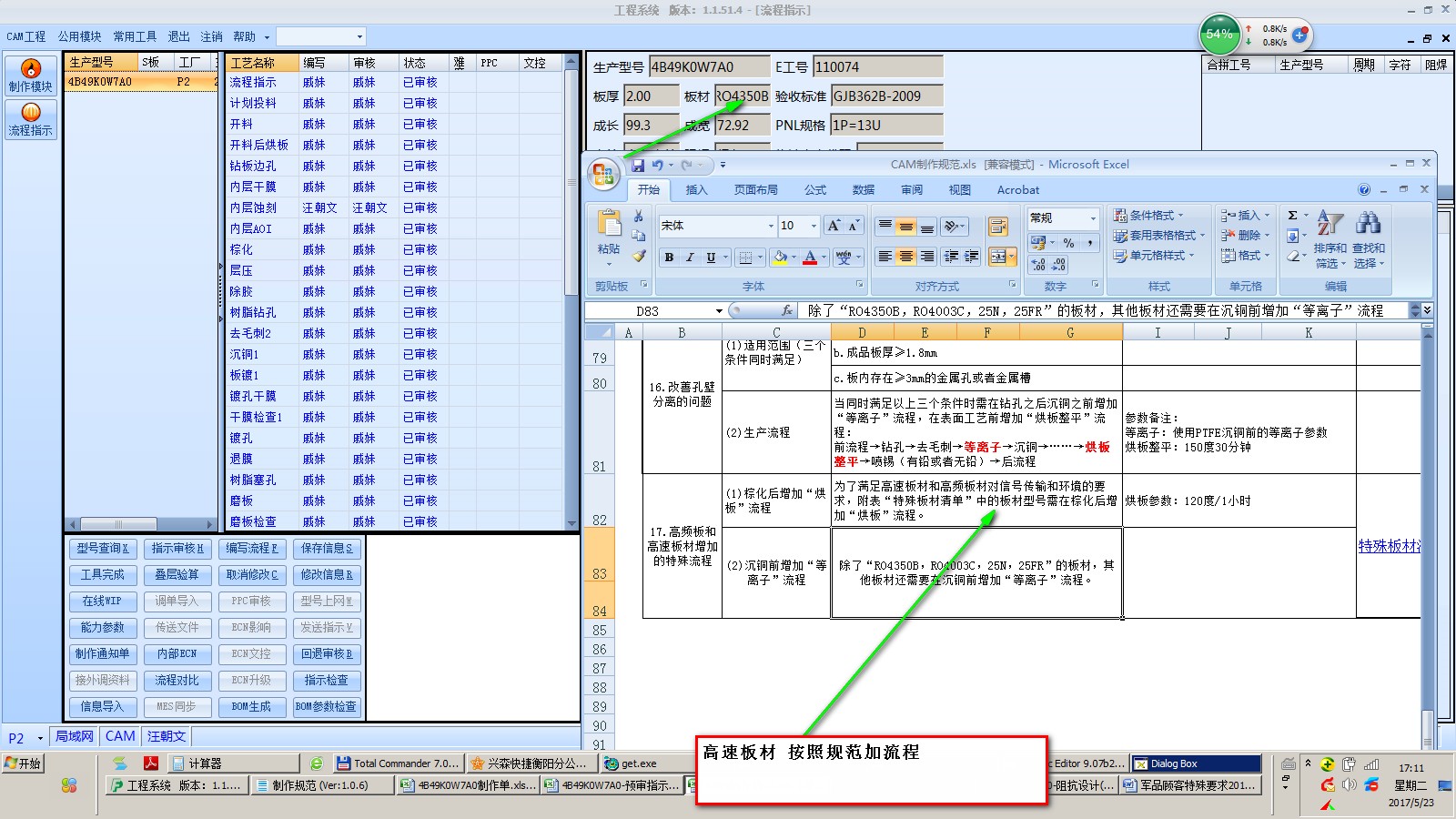Open the 计算器 taskbar item
The width and height of the screenshot is (1456, 819).
pos(234,763)
